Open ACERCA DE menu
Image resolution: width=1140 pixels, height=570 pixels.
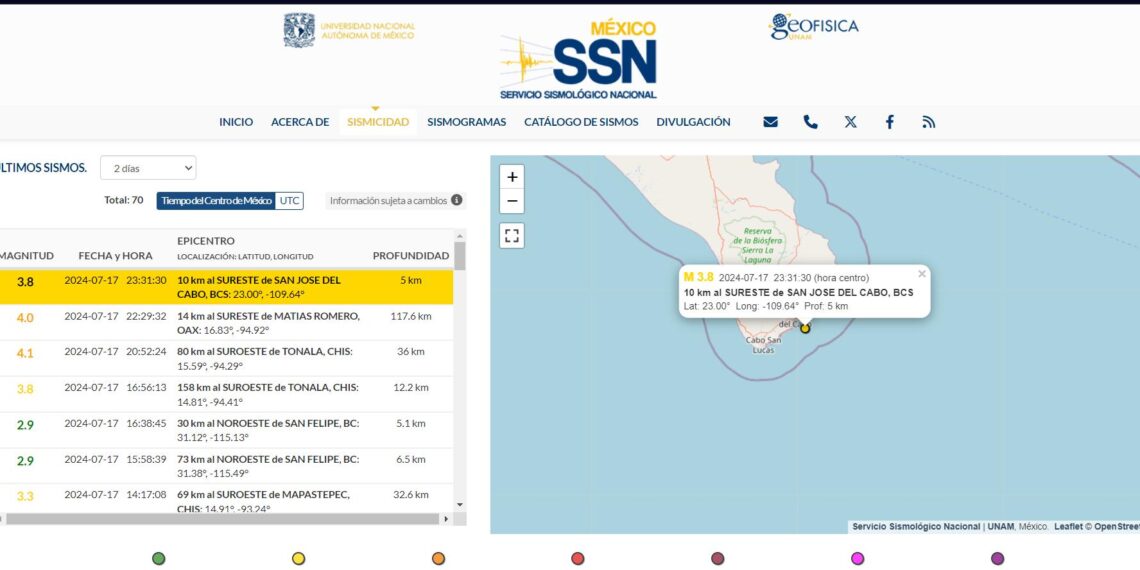[x=300, y=122]
